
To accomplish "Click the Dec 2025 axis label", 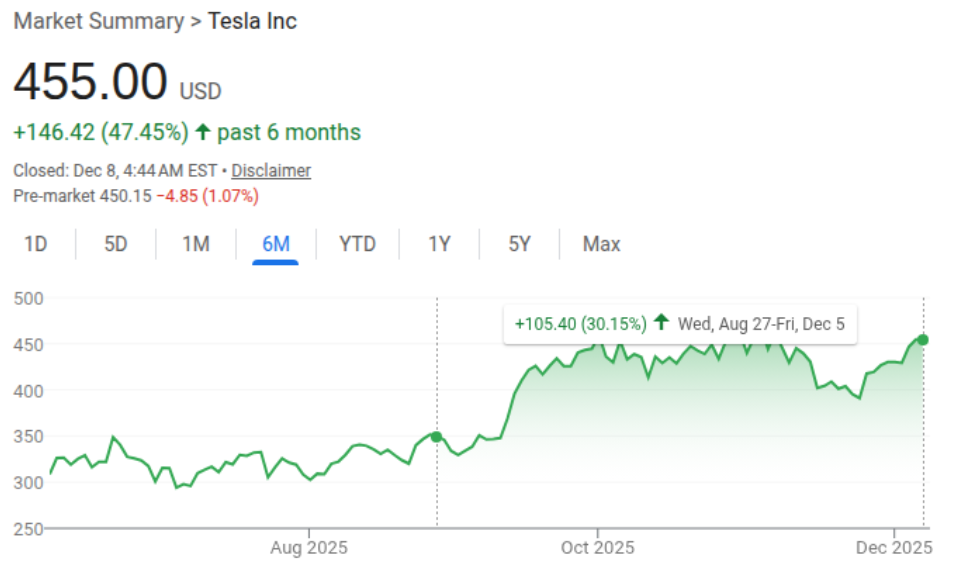I will (x=894, y=548).
